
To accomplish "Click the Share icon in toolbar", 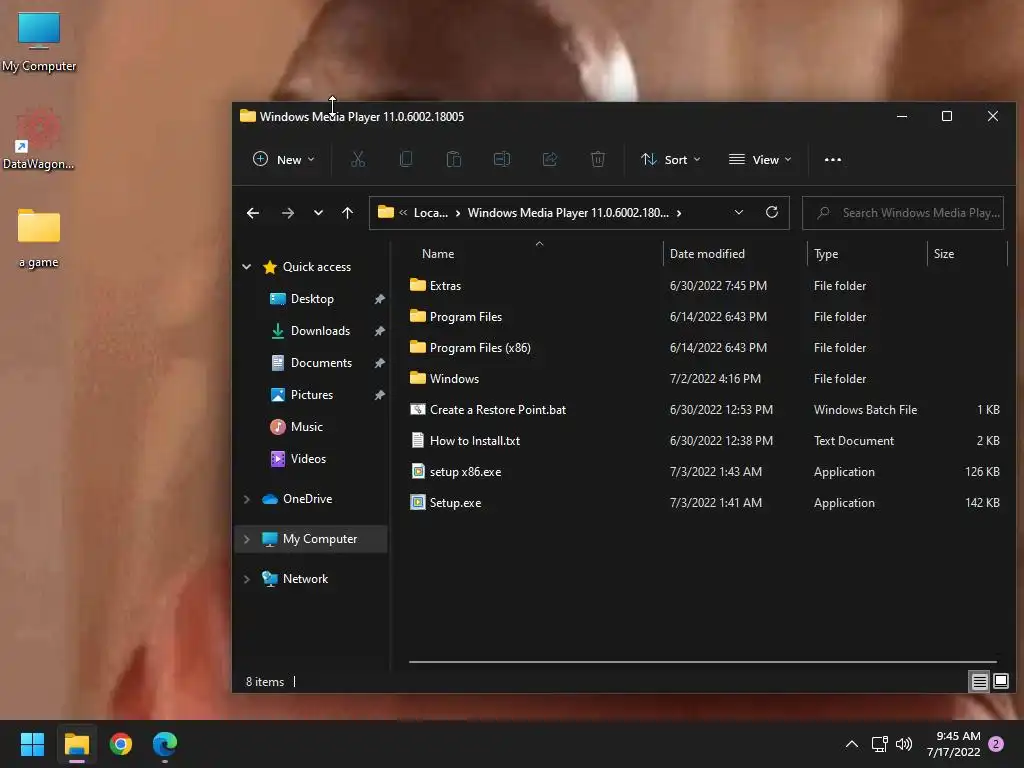I will pos(550,159).
